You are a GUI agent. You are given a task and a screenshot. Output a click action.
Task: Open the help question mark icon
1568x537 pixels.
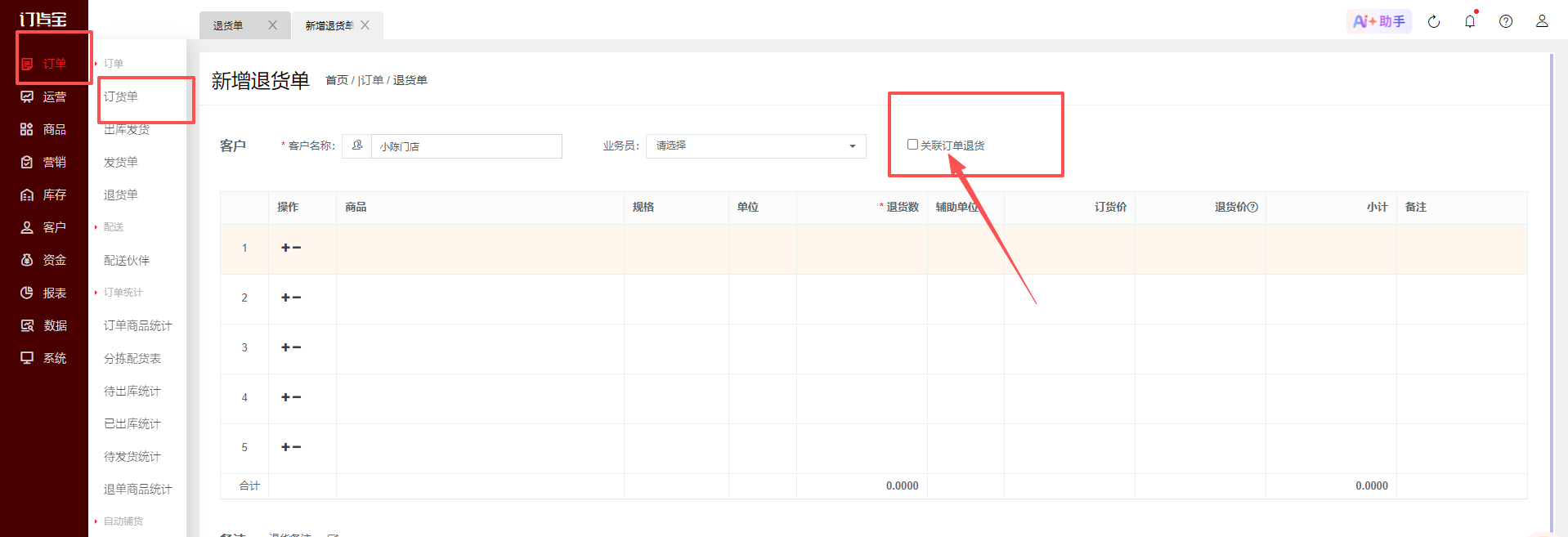(x=1506, y=21)
